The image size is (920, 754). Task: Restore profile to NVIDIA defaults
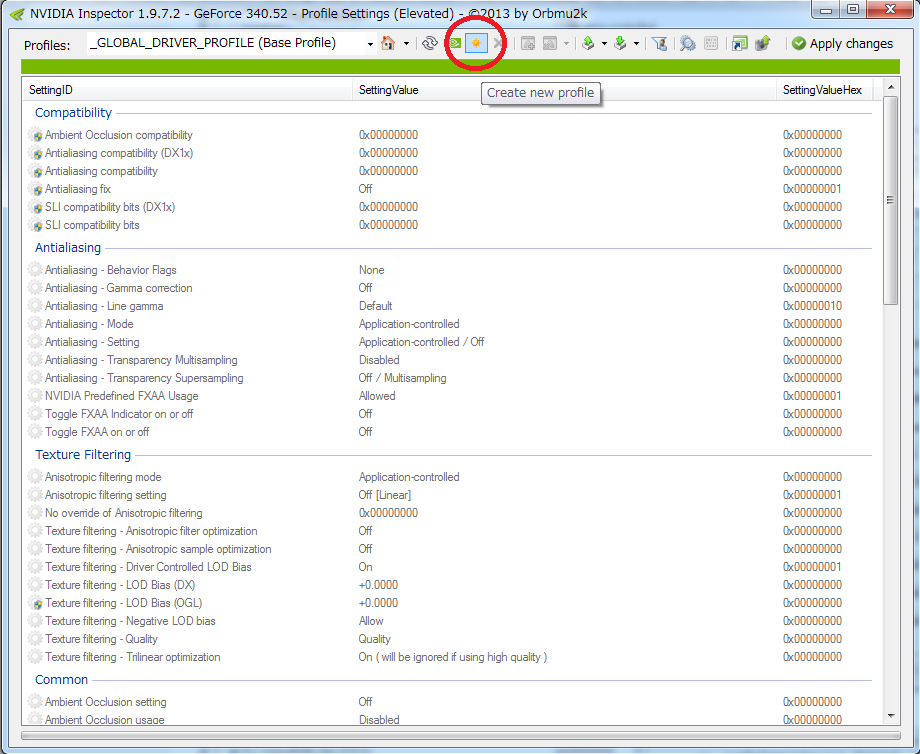[454, 43]
